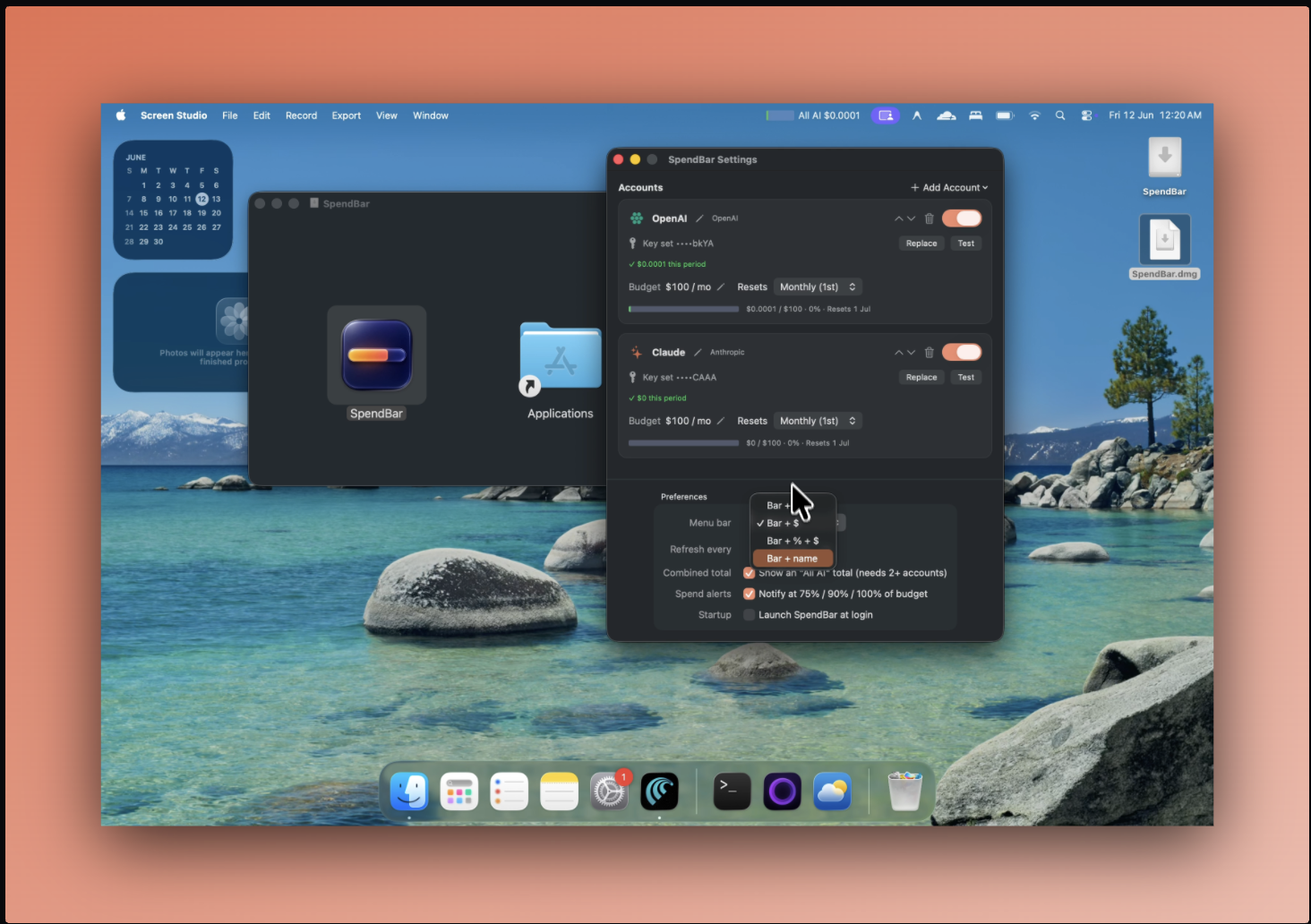1311x924 pixels.
Task: Open the Notes app in Dock
Action: (560, 791)
